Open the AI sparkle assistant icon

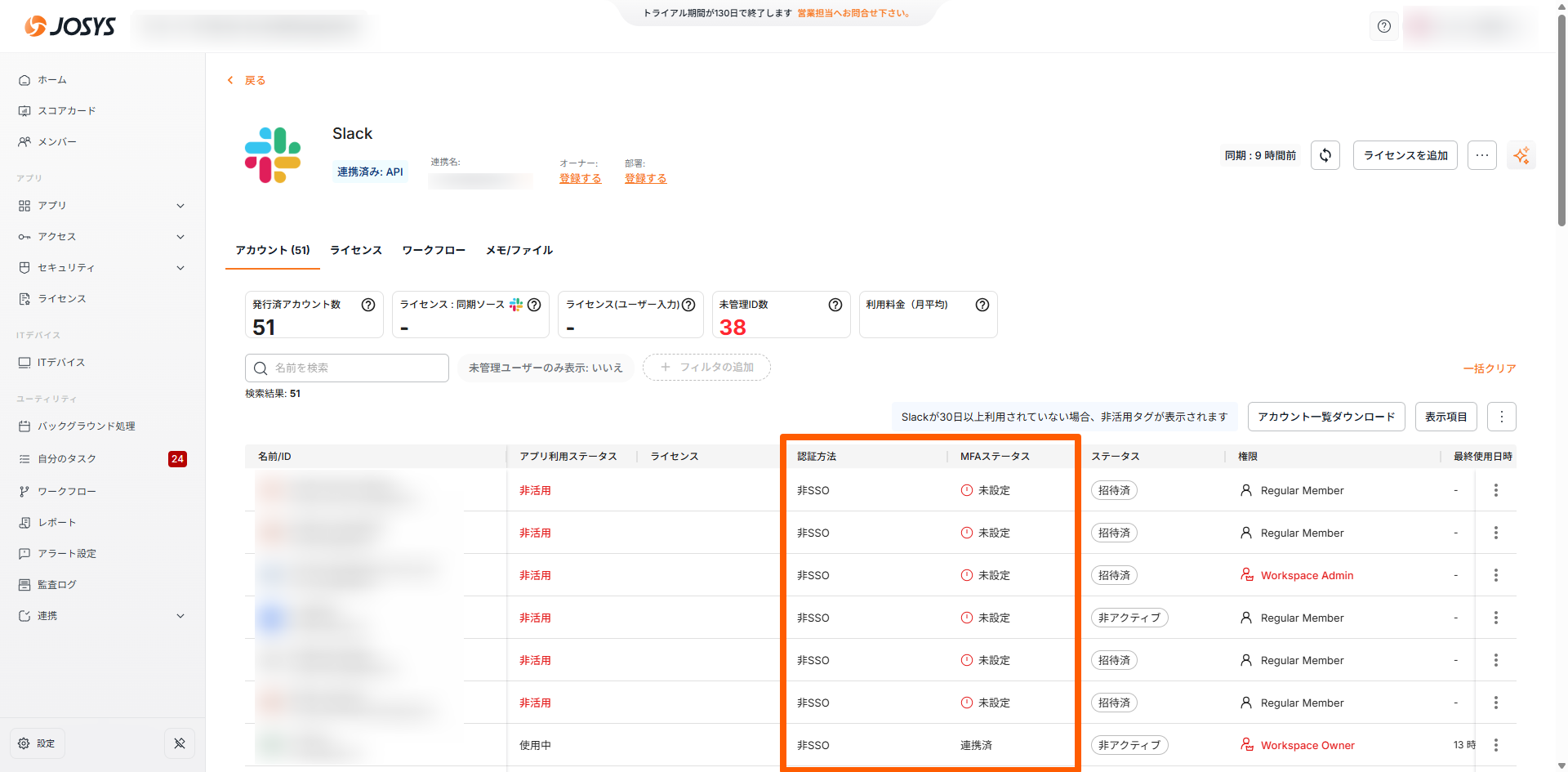click(x=1521, y=155)
